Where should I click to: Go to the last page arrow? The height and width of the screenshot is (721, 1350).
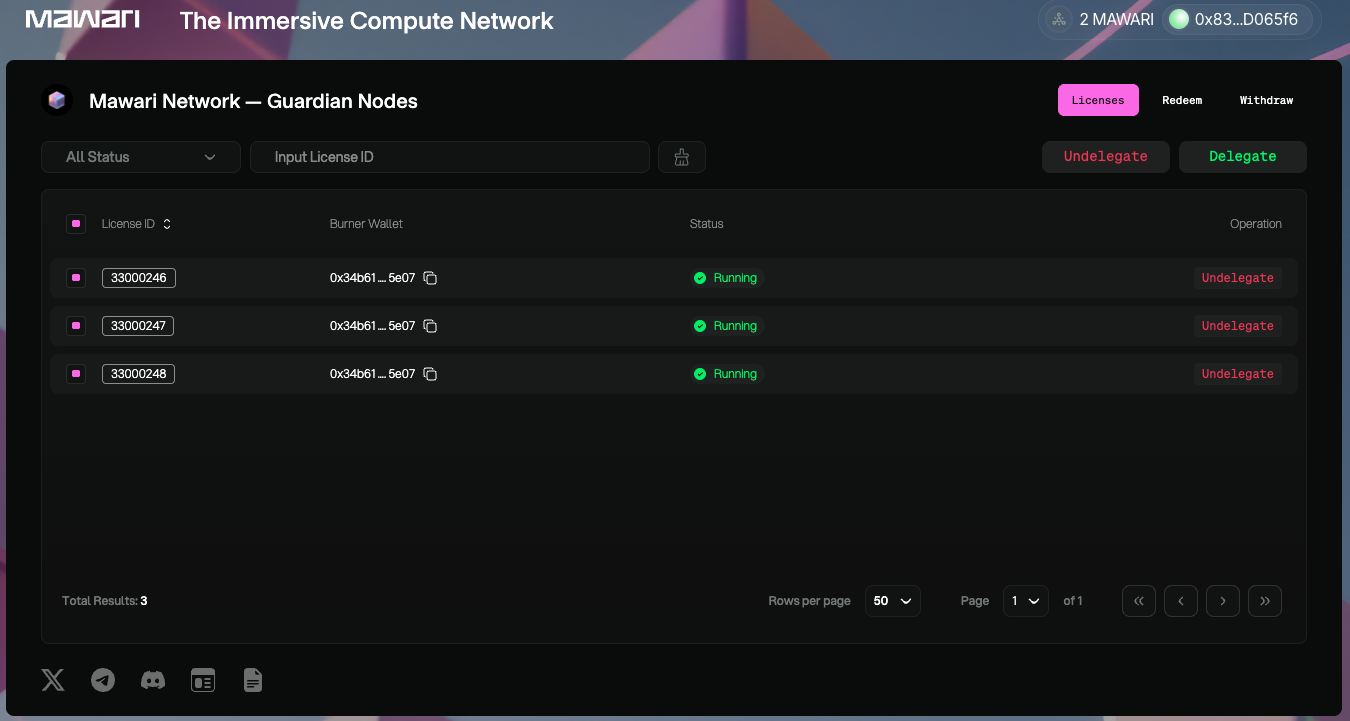point(1265,601)
